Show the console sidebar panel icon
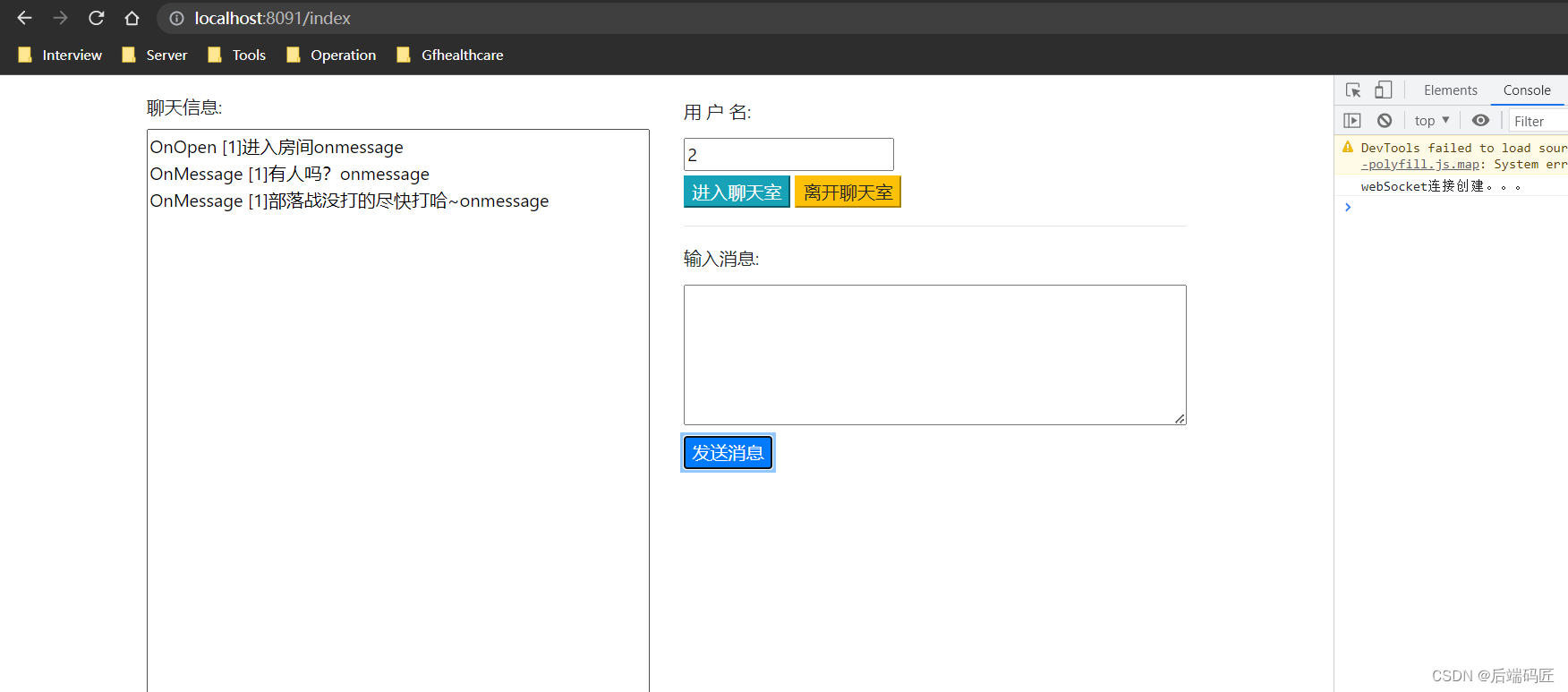This screenshot has height=692, width=1568. pyautogui.click(x=1352, y=120)
